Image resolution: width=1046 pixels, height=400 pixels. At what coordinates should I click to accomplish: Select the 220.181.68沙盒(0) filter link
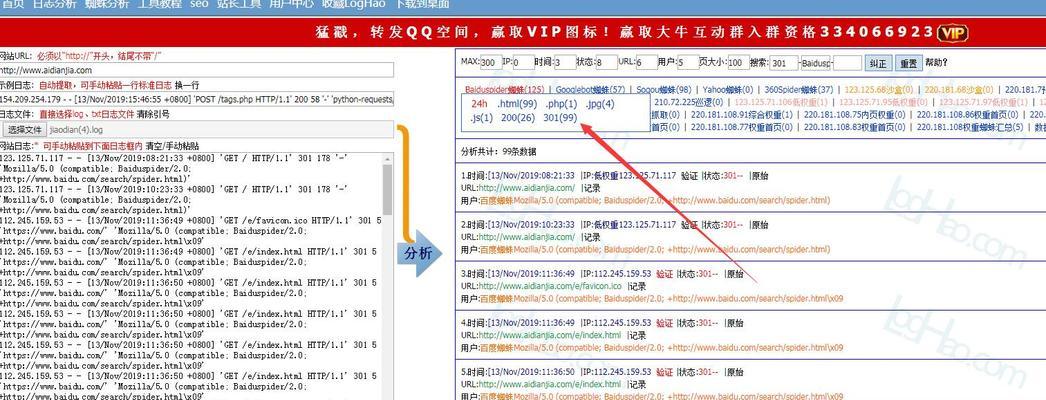coord(959,89)
